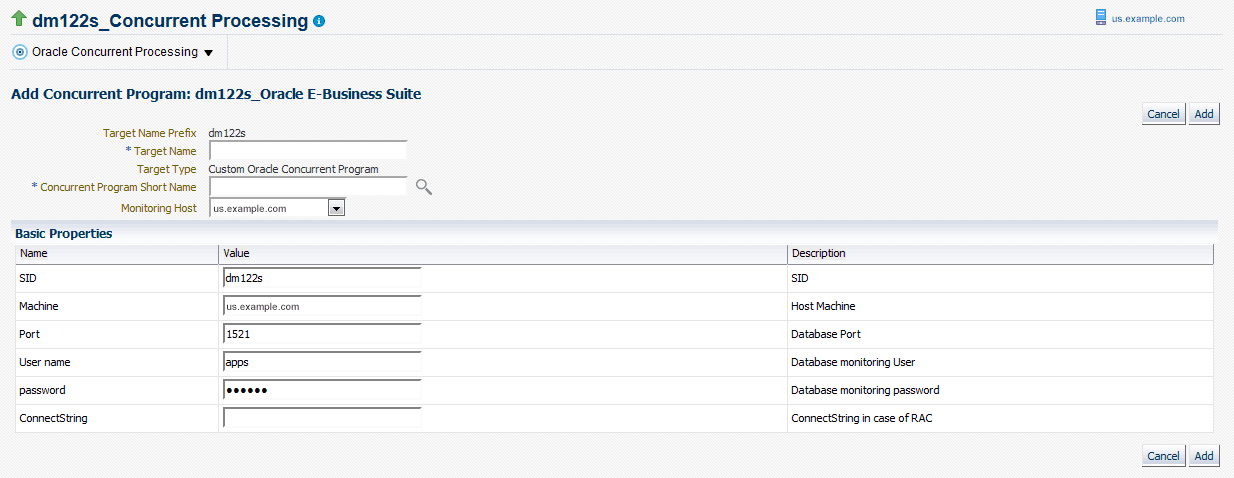Click the dm122s Target Name Prefix value

[x=228, y=133]
